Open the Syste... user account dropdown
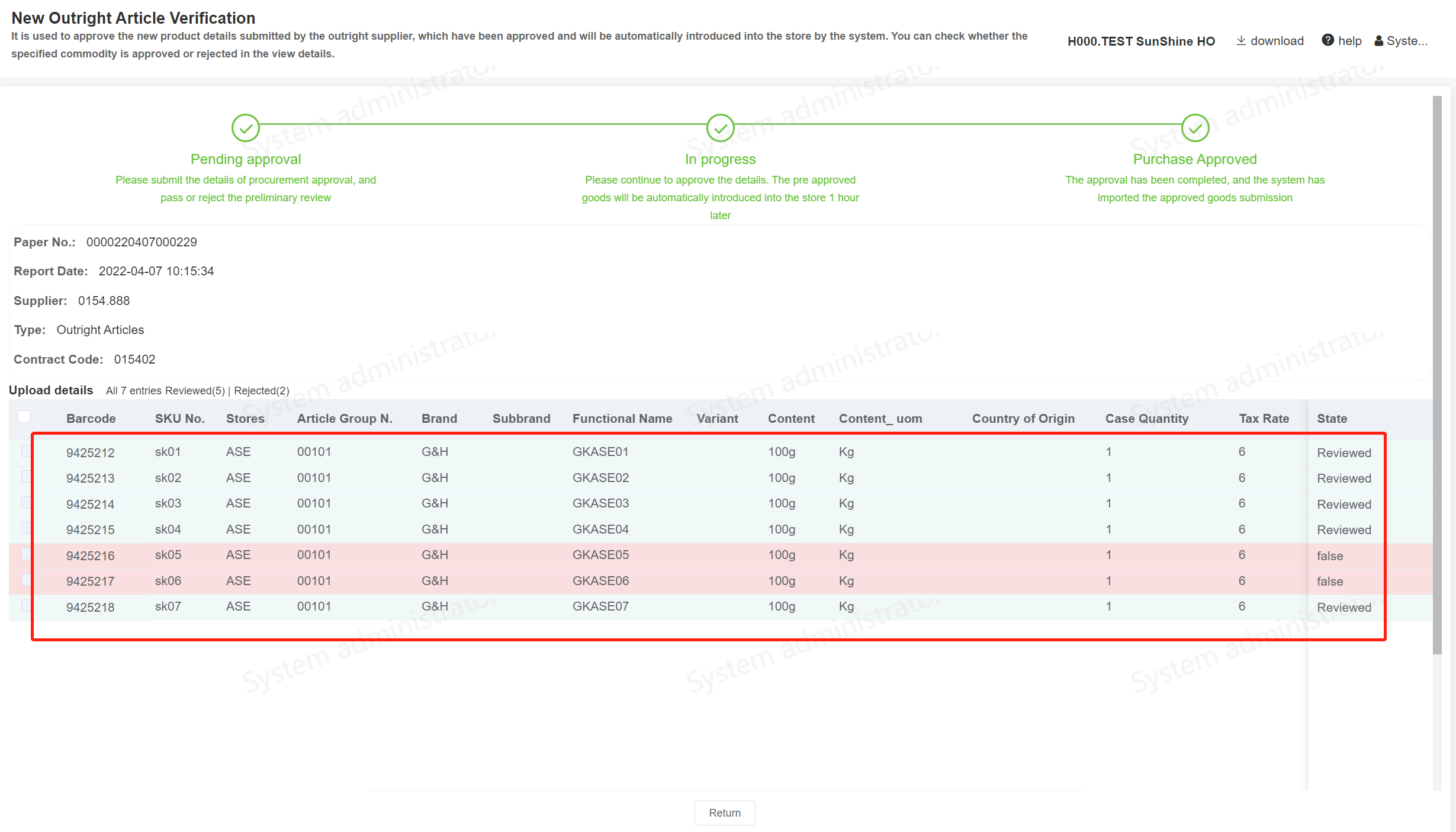This screenshot has width=1456, height=832. point(1407,41)
